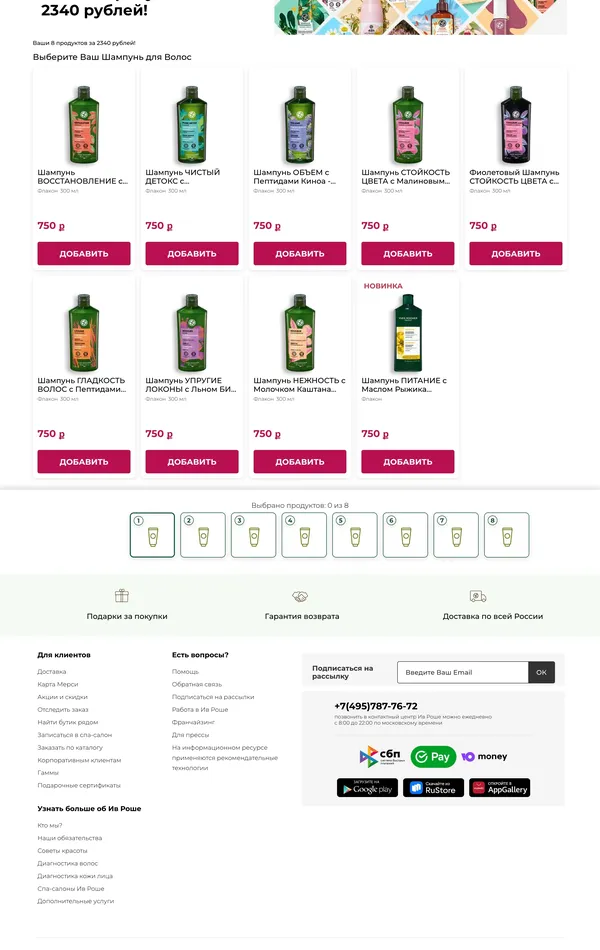Add Фиолетовый Шампунь СТОЙКОСТЬ ЦВЕТА to set
Viewport: 600px width, 950px height.
click(516, 253)
